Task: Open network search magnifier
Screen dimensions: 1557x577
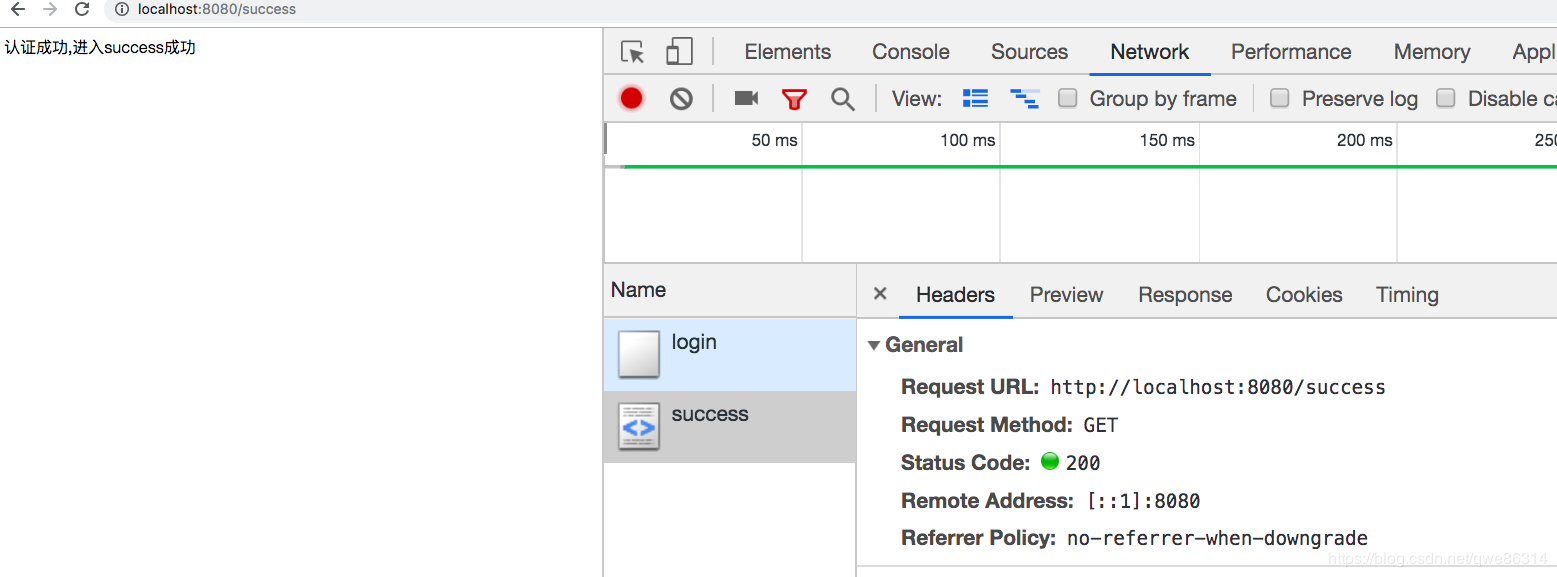Action: [x=843, y=98]
